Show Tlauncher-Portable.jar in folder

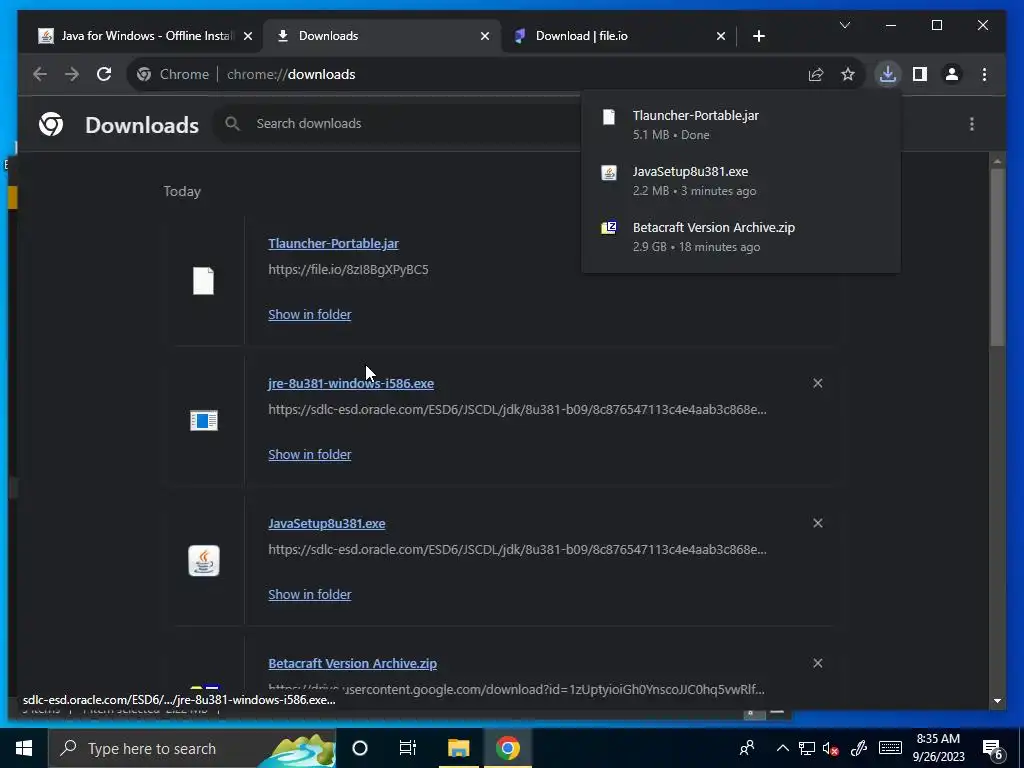point(310,315)
